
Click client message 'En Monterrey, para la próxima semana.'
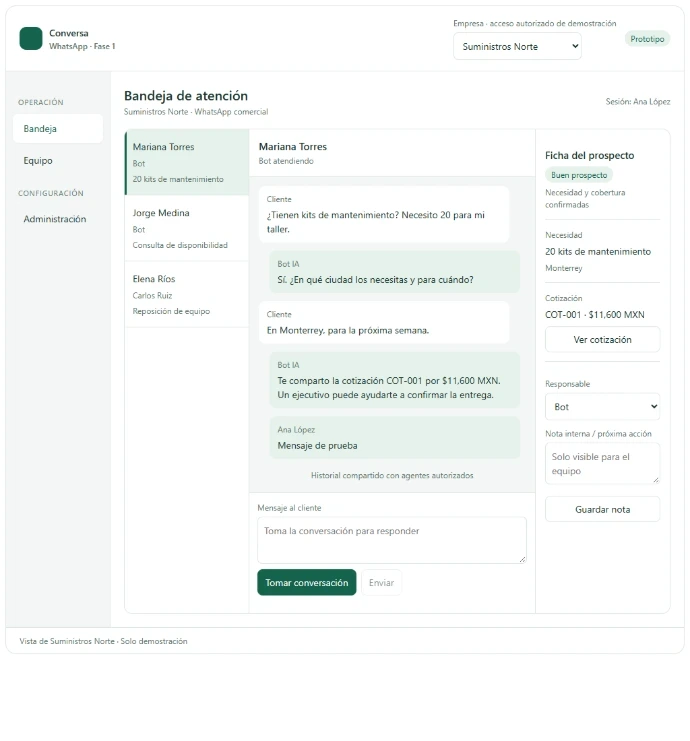[x=384, y=322]
